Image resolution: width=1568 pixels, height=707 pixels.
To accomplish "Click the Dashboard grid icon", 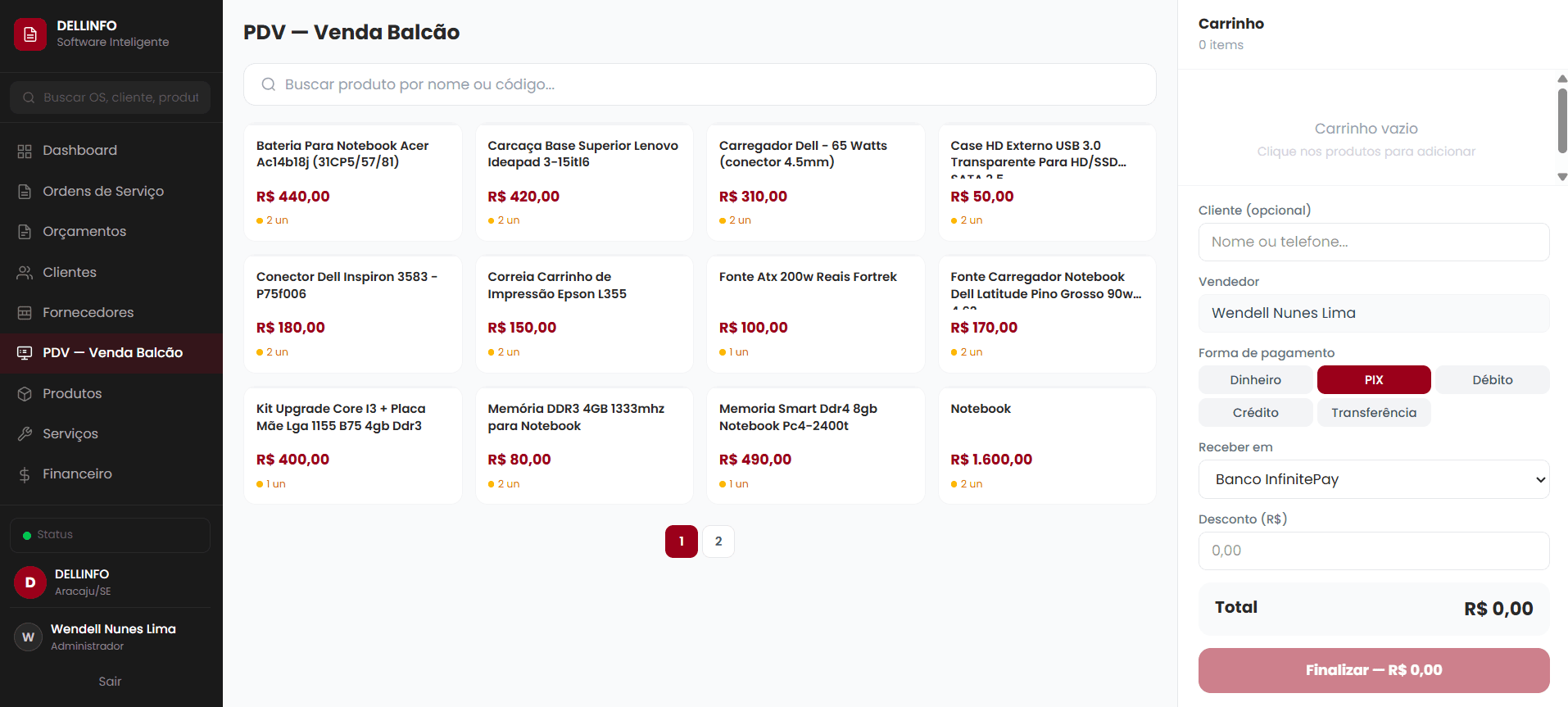I will pos(25,151).
